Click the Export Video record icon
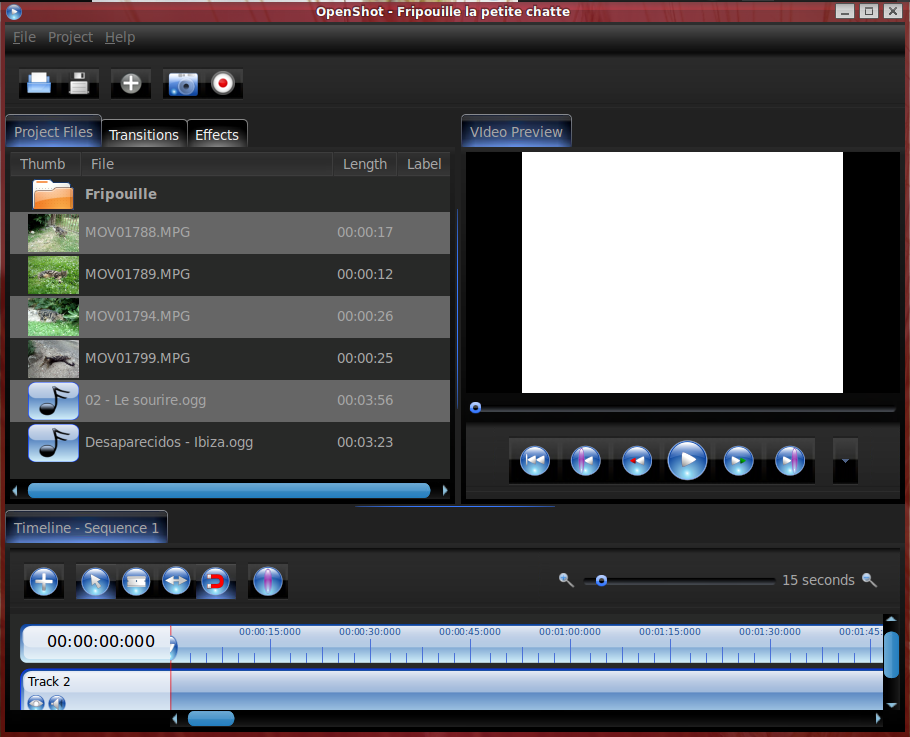Image resolution: width=910 pixels, height=737 pixels. point(223,84)
